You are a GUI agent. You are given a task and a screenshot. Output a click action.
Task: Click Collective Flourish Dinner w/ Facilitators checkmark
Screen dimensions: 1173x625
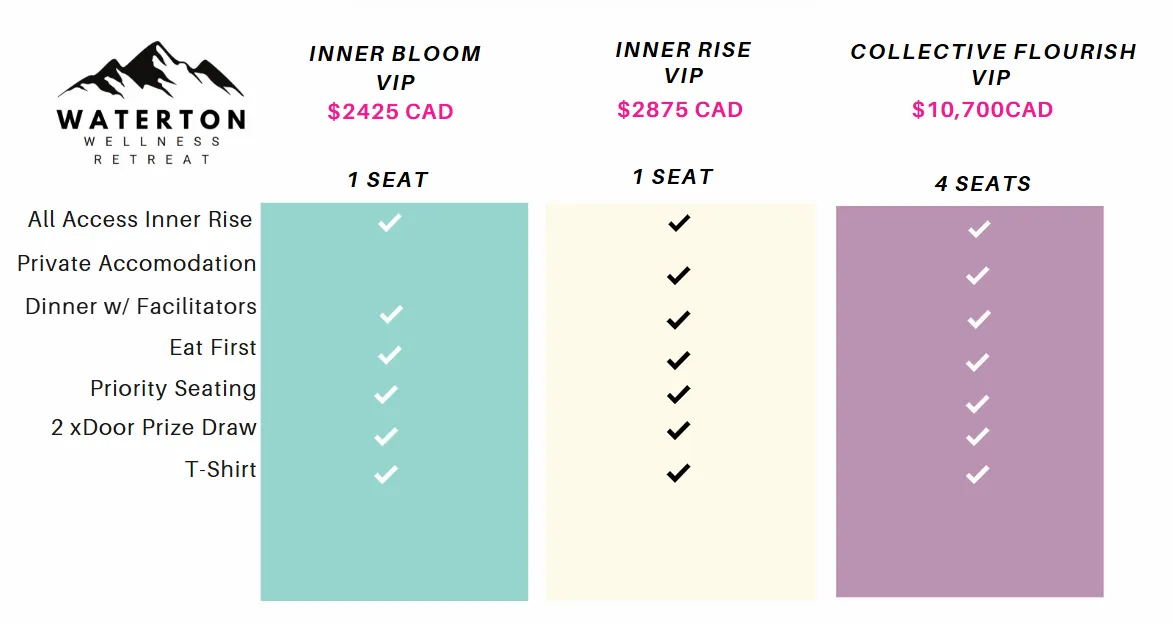(978, 320)
